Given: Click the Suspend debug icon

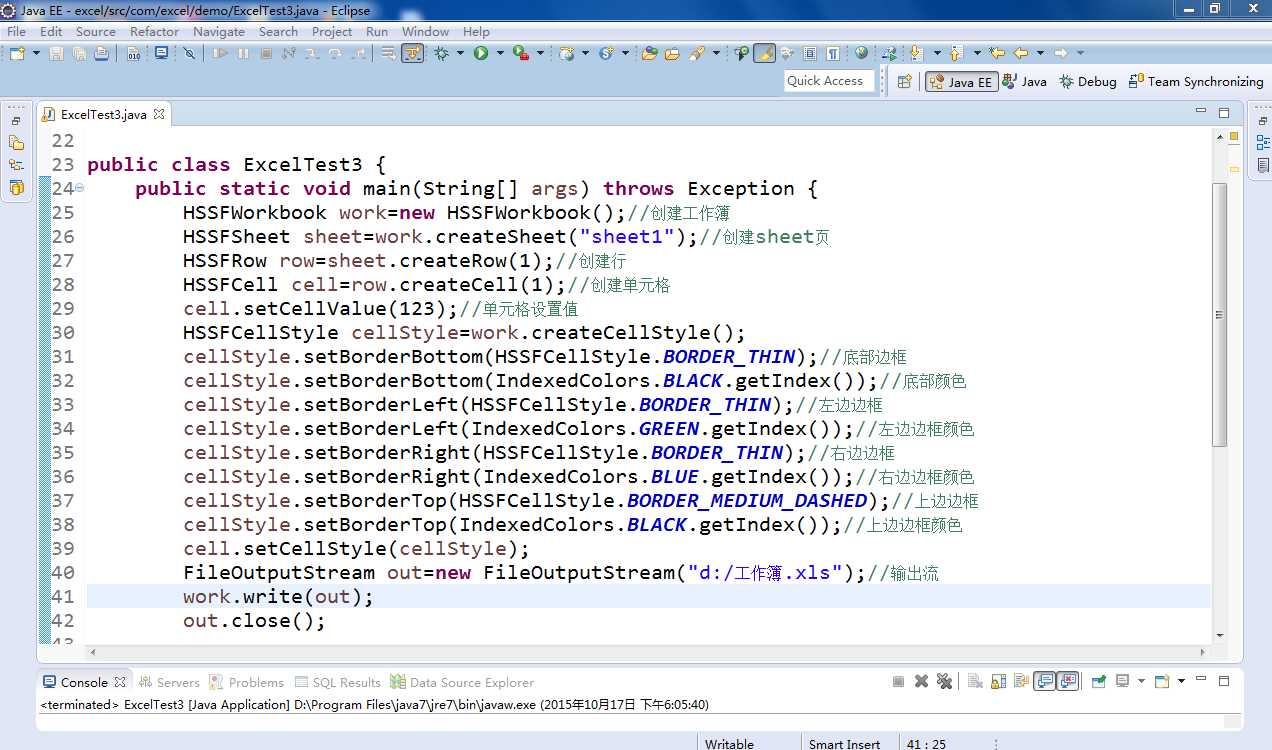Looking at the screenshot, I should point(242,53).
